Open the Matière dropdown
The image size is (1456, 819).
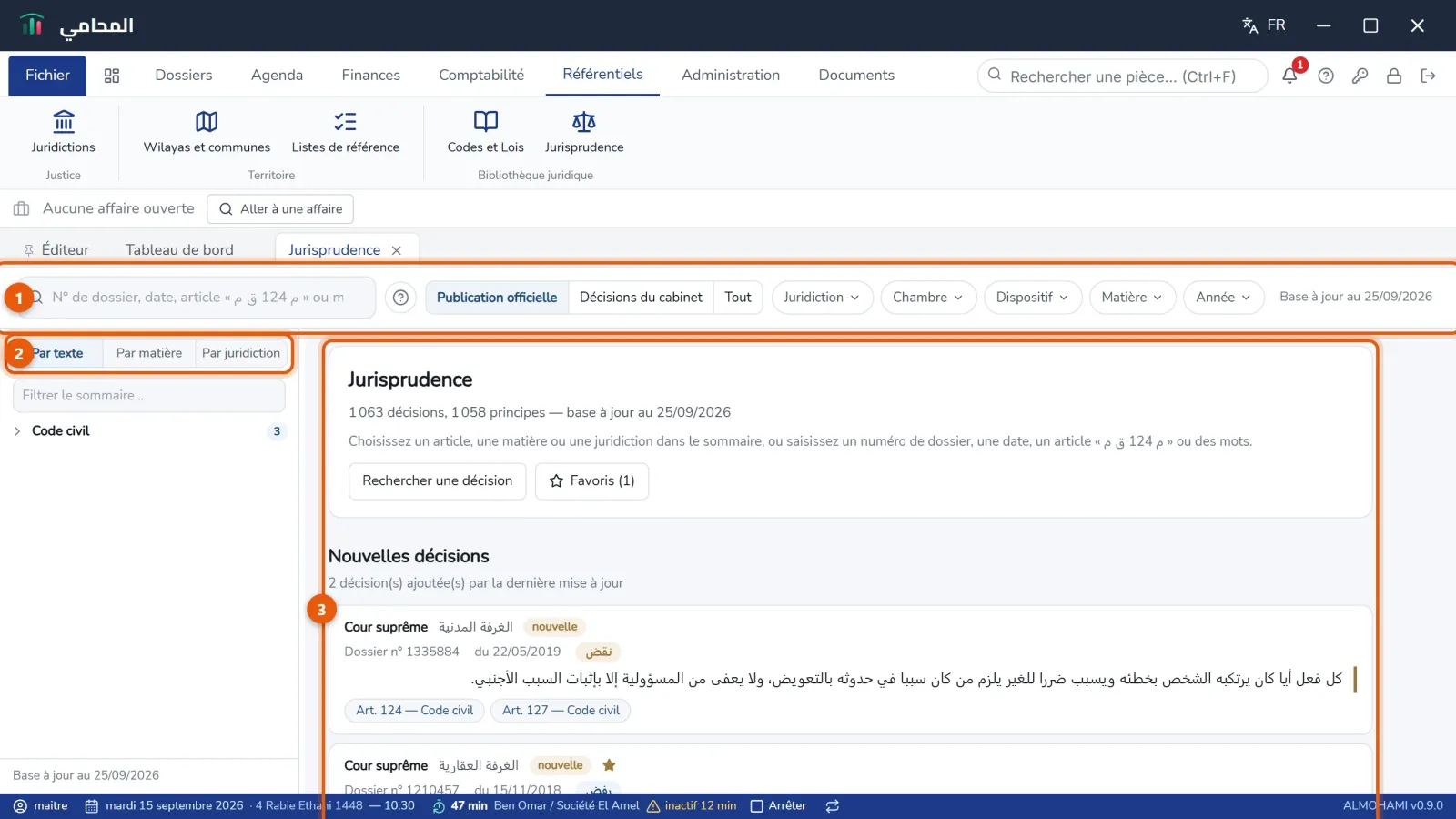coord(1132,298)
